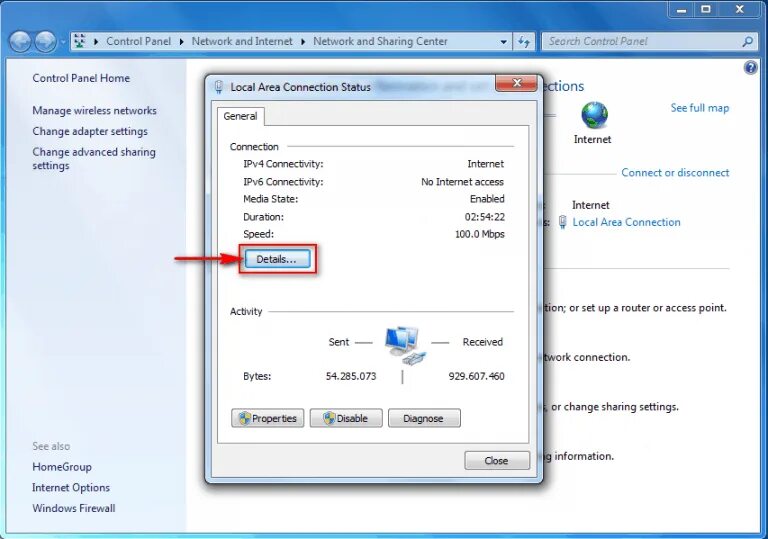
Task: Click the Back navigation arrow
Action: (21, 42)
